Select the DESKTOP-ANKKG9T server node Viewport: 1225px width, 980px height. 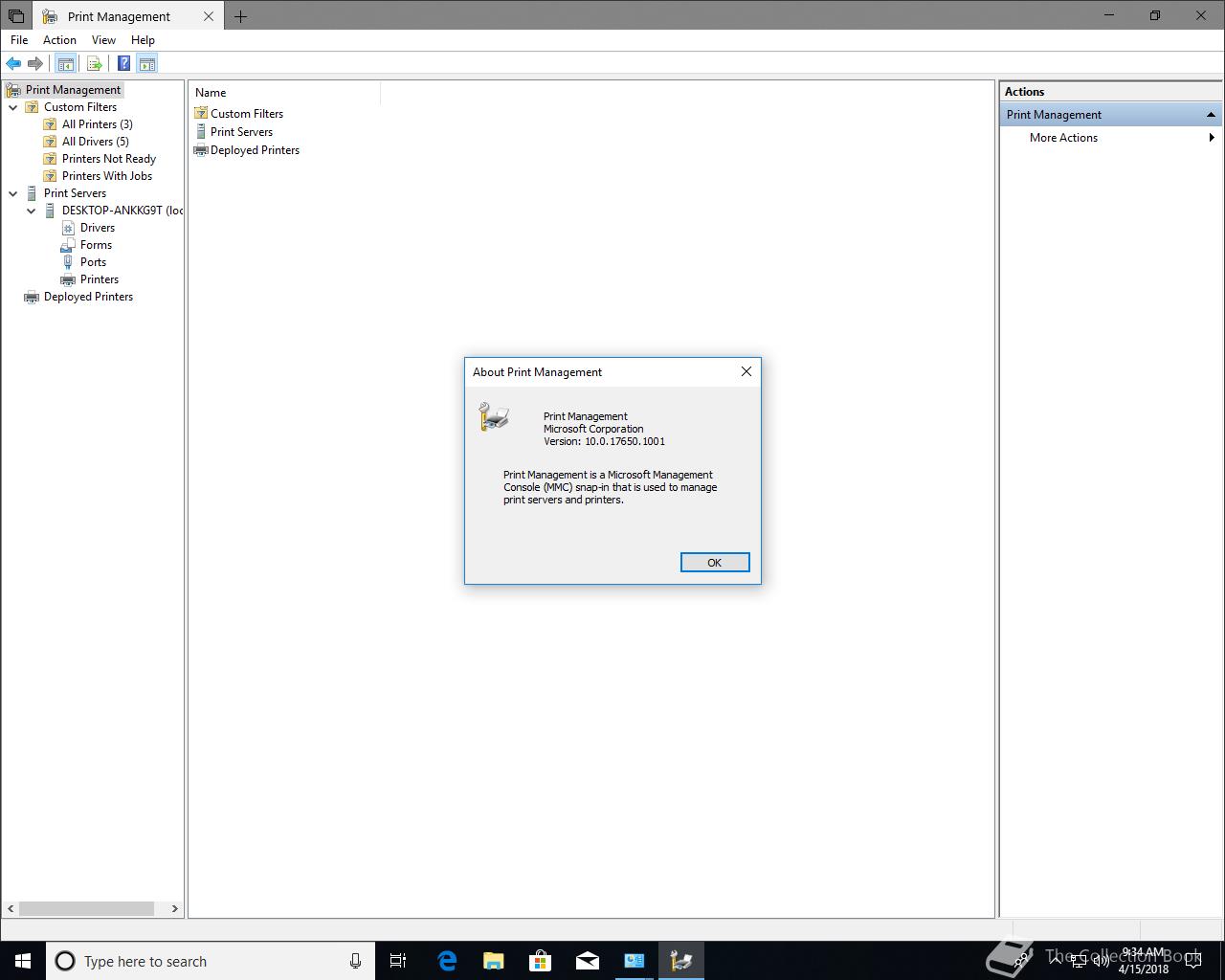pyautogui.click(x=122, y=211)
